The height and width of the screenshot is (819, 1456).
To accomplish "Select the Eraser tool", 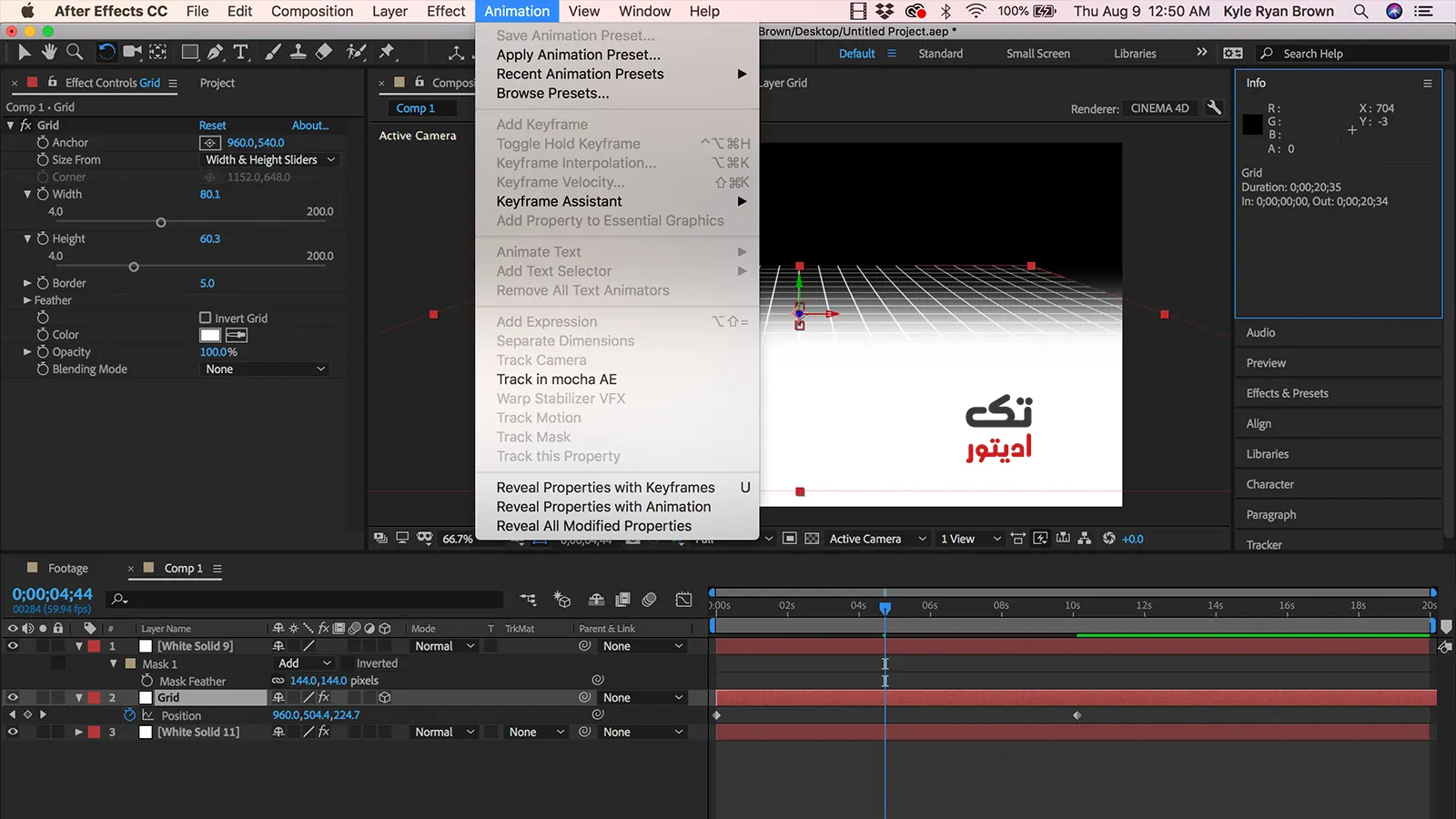I will tap(323, 53).
